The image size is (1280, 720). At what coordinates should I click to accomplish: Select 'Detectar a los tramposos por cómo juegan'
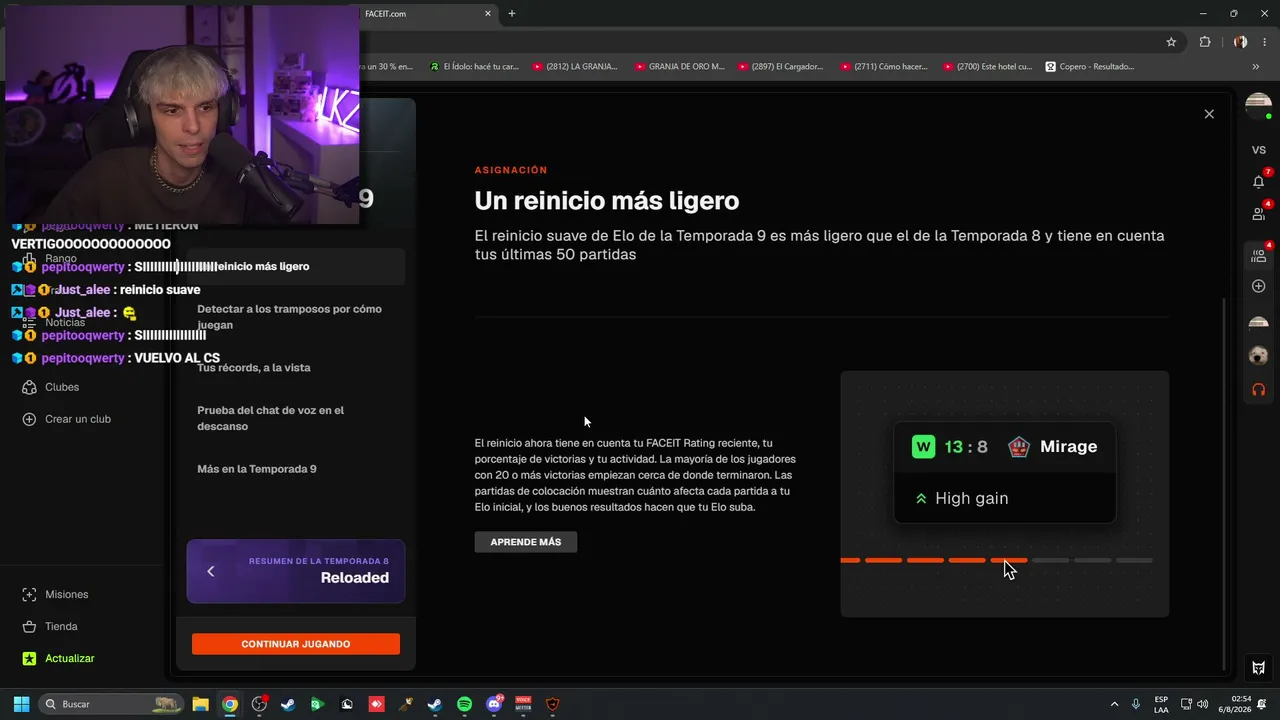(296, 317)
